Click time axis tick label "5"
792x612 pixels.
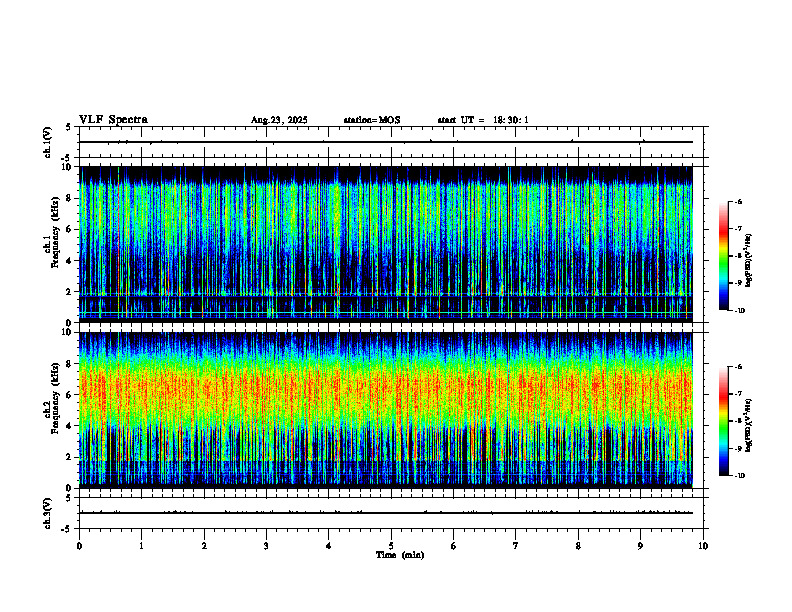[x=391, y=546]
